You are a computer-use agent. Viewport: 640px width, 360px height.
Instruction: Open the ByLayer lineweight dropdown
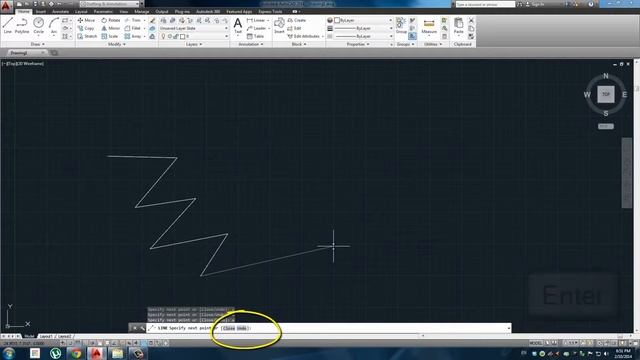[x=362, y=28]
